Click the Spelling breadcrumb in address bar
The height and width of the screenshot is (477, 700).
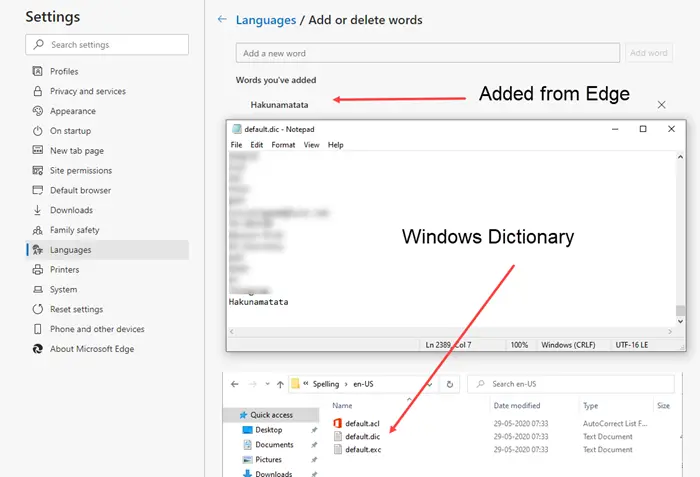326,384
